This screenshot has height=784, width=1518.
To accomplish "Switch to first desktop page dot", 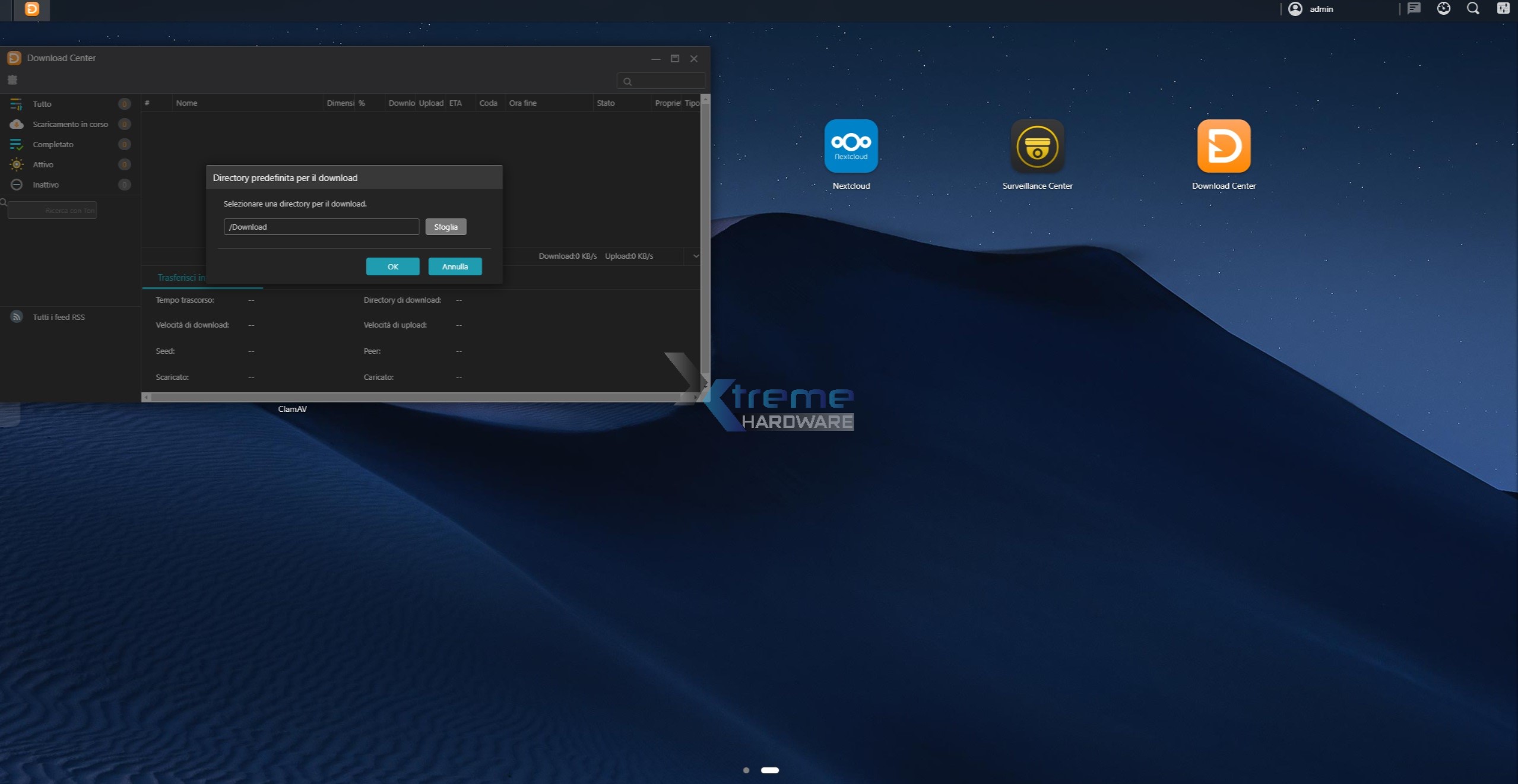I will tap(746, 770).
